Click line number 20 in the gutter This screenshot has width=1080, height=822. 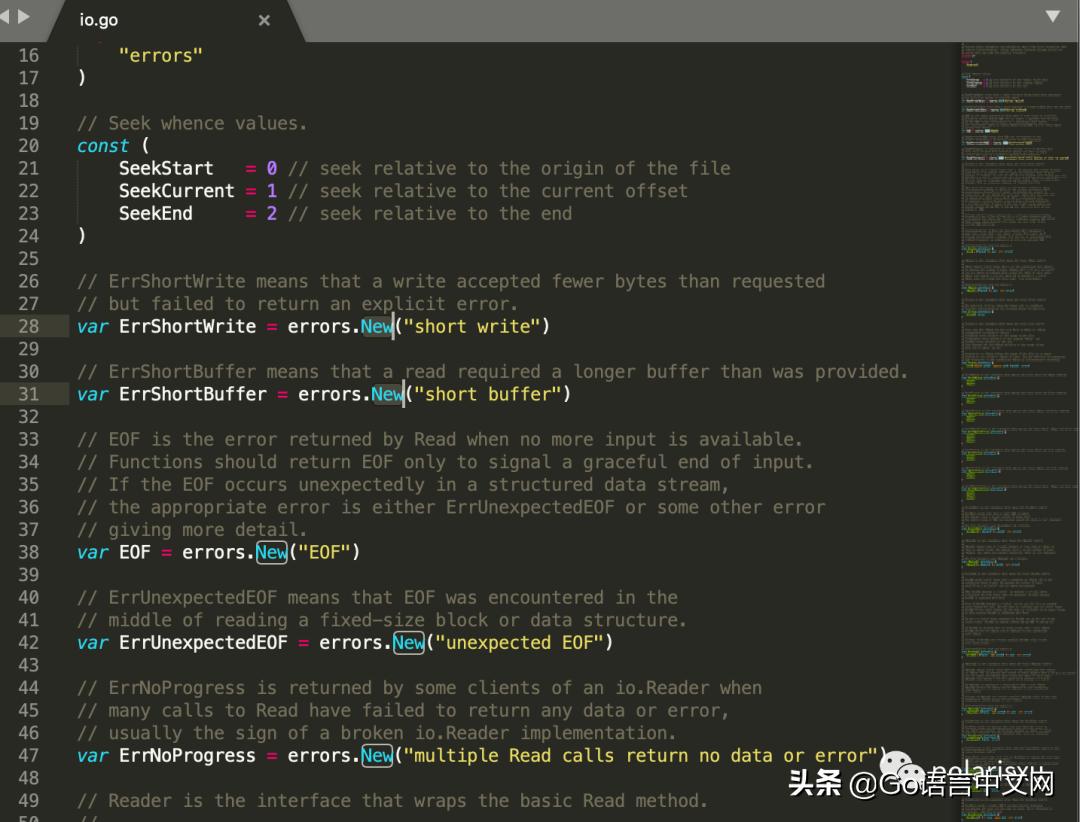tap(28, 146)
